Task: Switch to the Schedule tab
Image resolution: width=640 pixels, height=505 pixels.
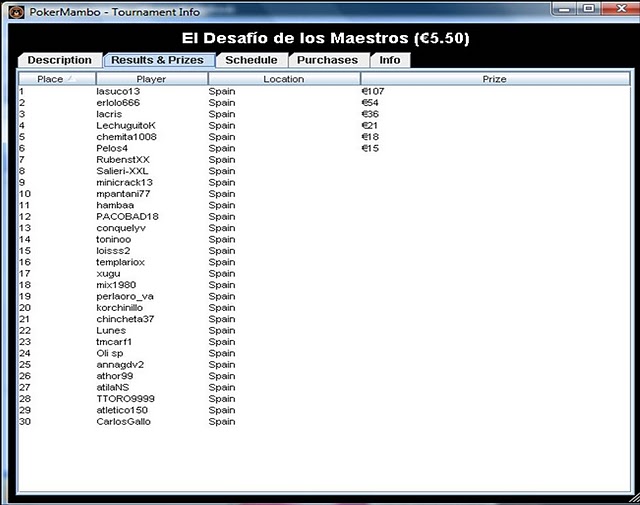Action: [251, 60]
